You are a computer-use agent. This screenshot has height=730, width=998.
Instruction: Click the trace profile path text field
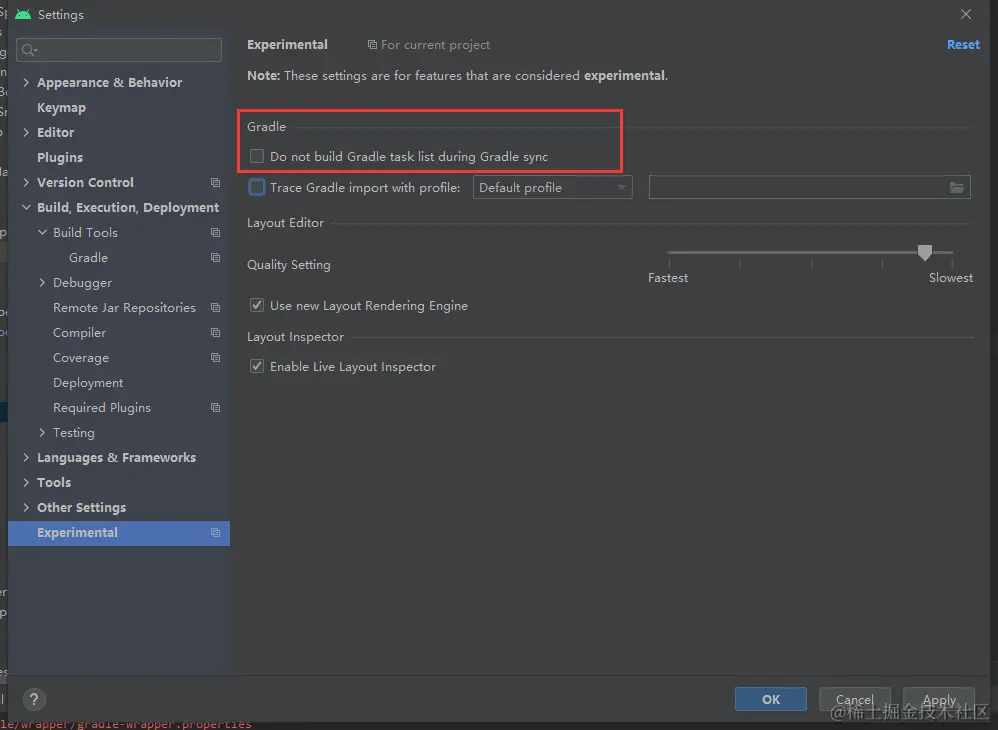coord(810,187)
